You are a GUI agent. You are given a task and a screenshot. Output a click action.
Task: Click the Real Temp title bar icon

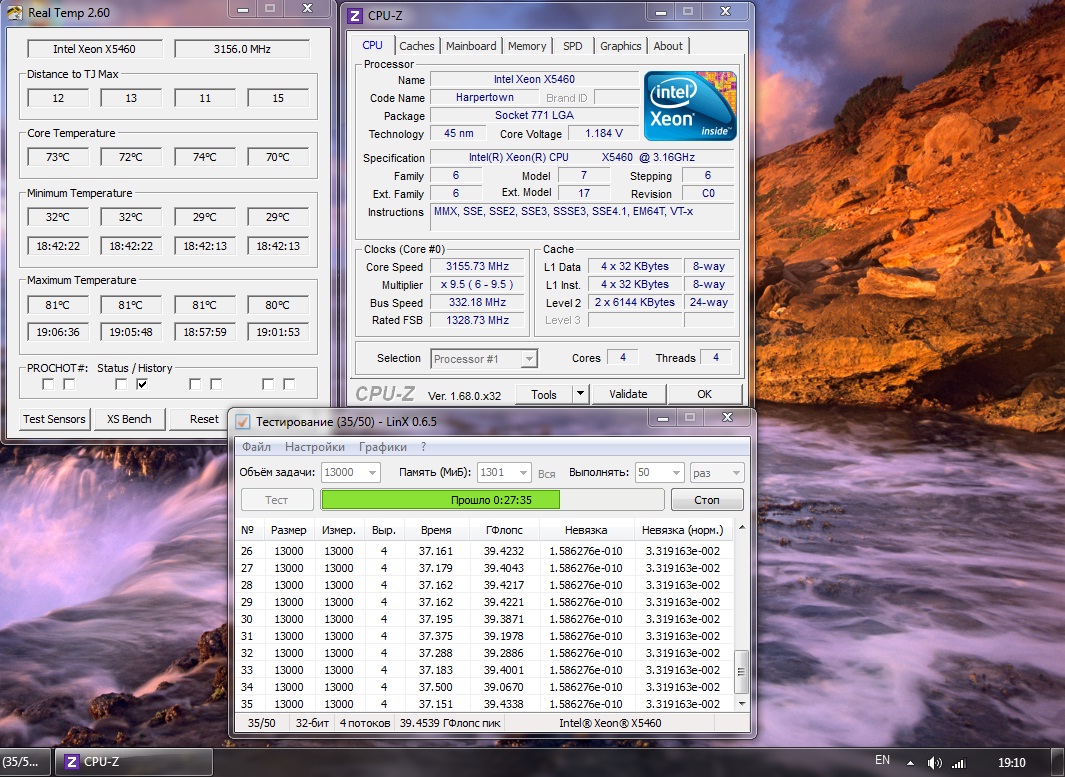(15, 13)
